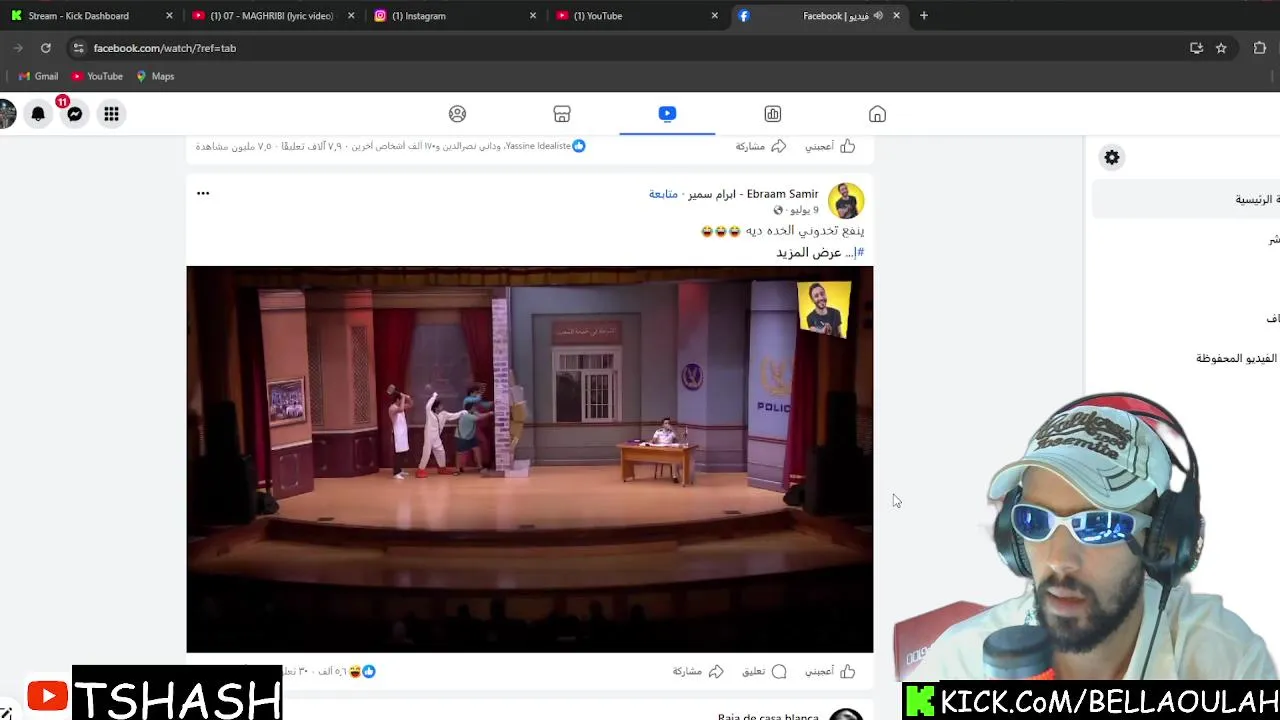Open Ebraam Samir page name link
Viewport: 1280px width, 720px height.
[x=753, y=194]
